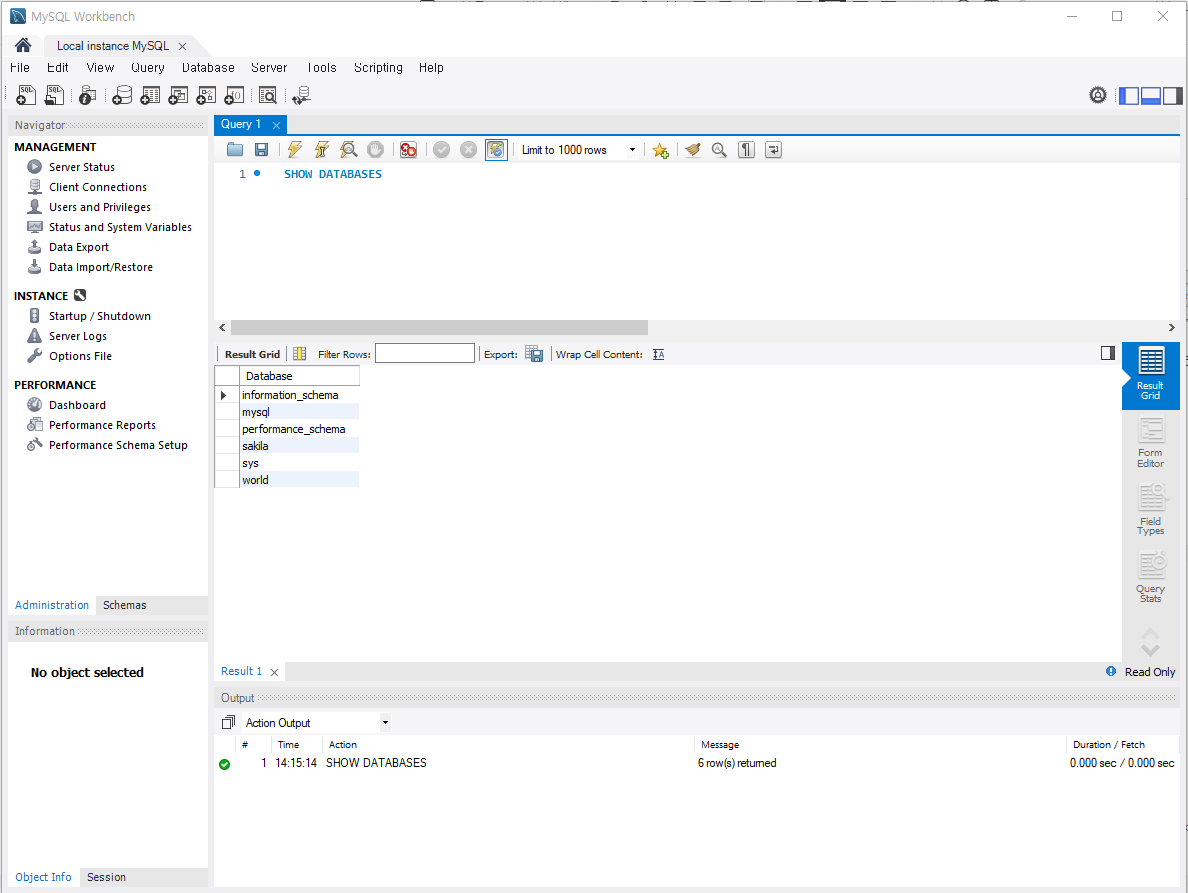This screenshot has height=893, width=1188.
Task: Create a new SQL tab icon
Action: 26,95
